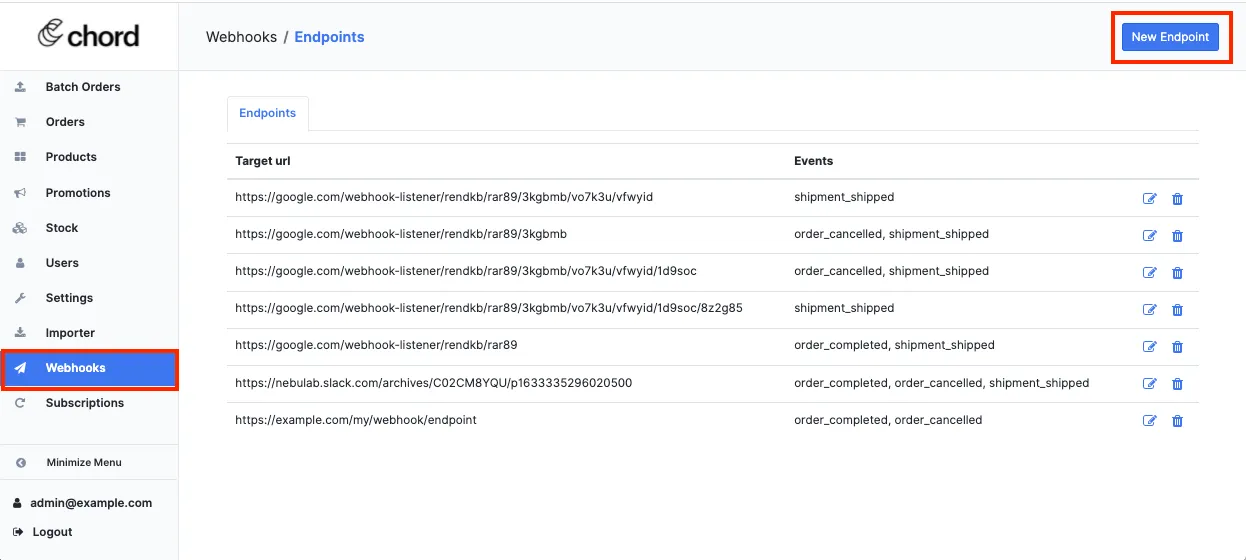This screenshot has height=560, width=1246.
Task: Click the URL ending in vfwyid/1d9soc
Action: pos(466,271)
